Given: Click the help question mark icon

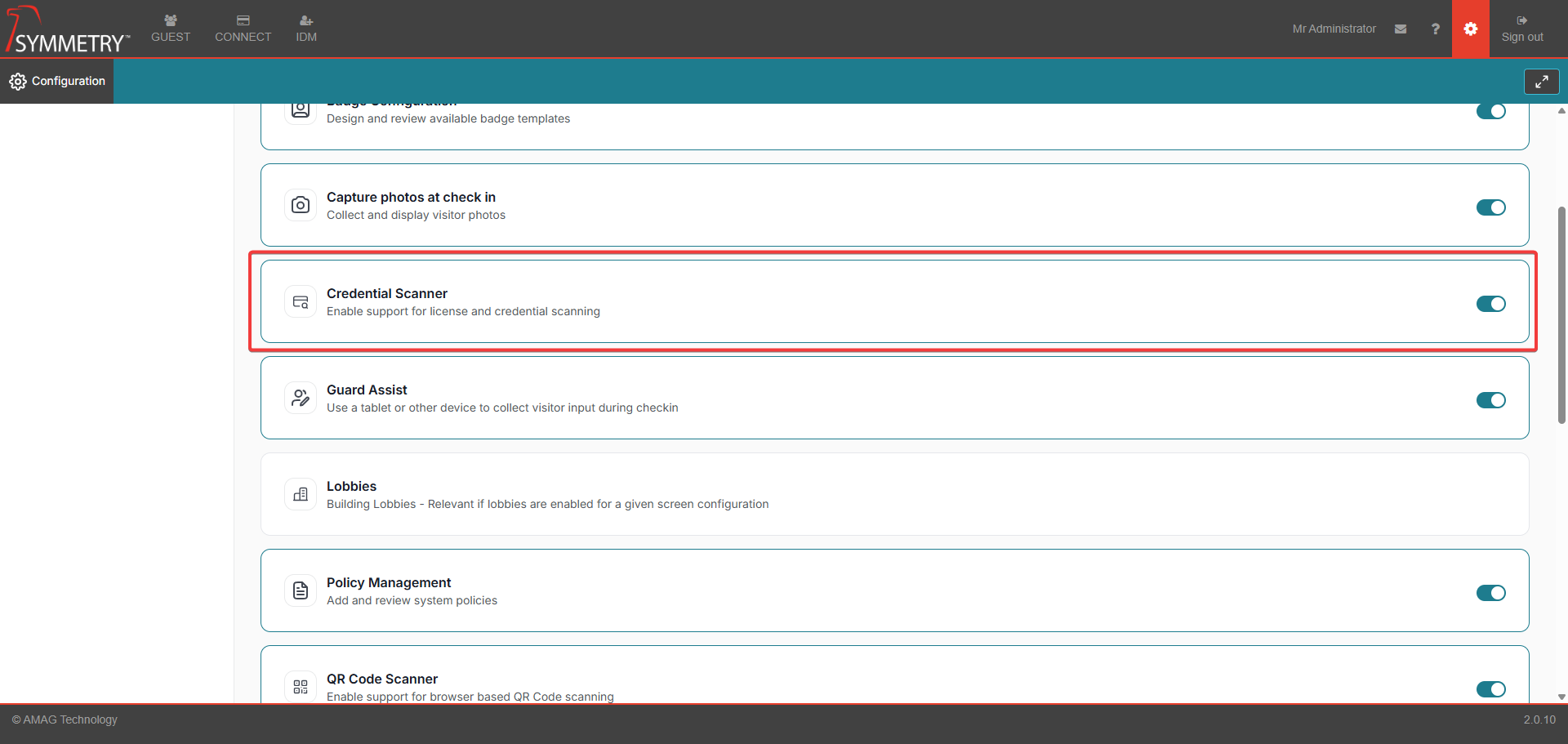Looking at the screenshot, I should tap(1435, 29).
